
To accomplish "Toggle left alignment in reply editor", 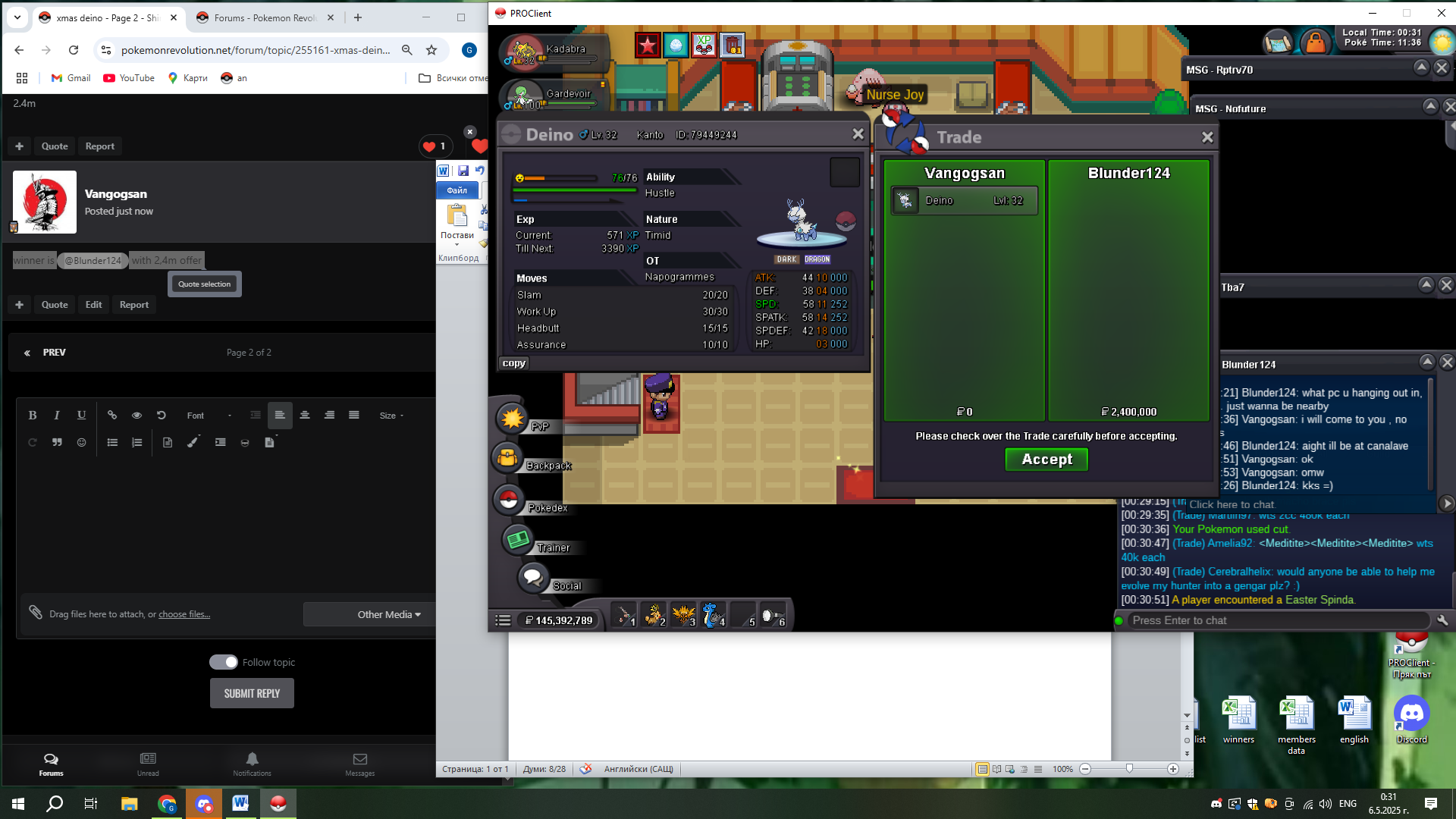I will tap(280, 416).
